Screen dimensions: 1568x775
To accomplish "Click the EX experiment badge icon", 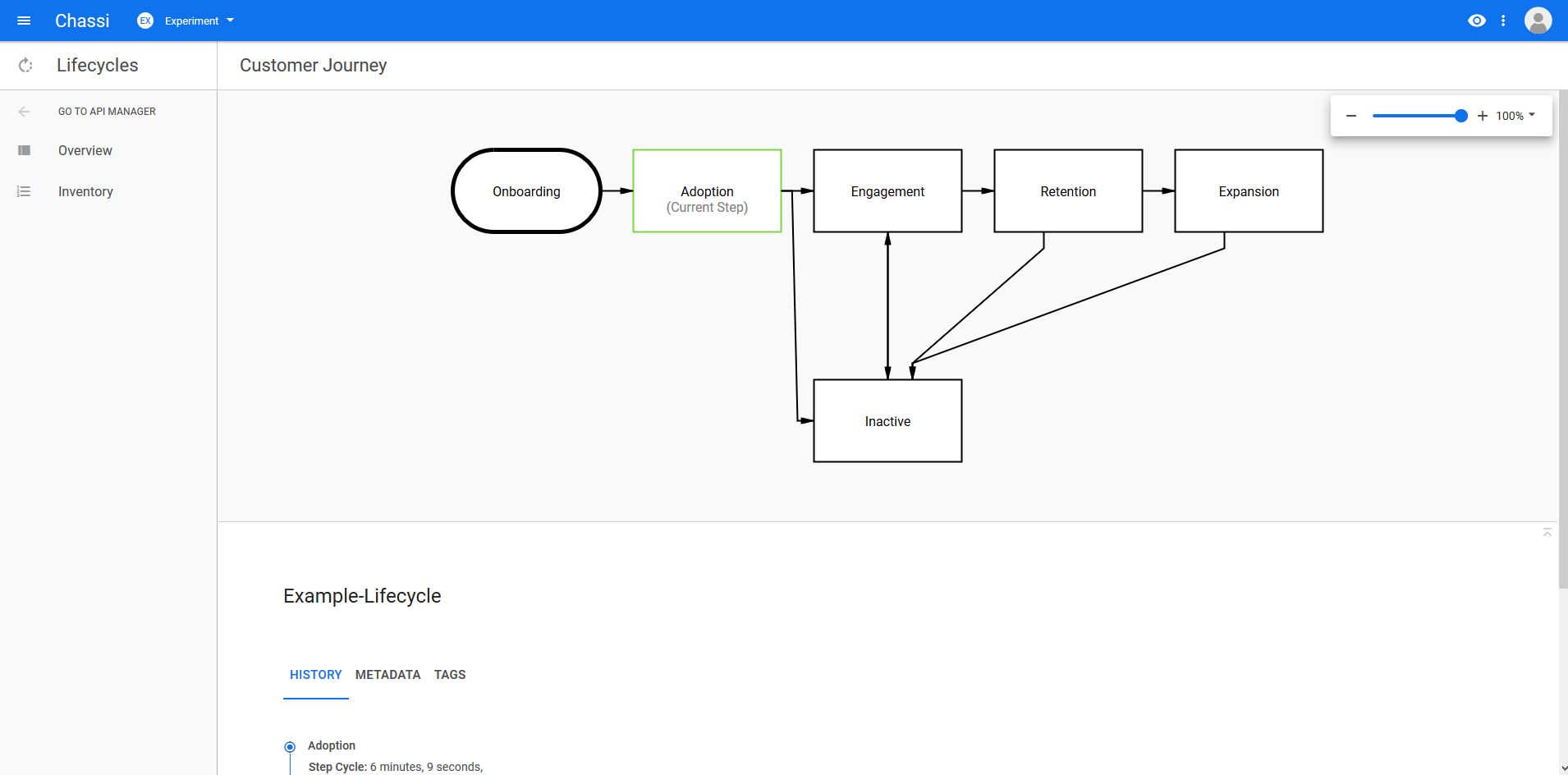I will [145, 21].
